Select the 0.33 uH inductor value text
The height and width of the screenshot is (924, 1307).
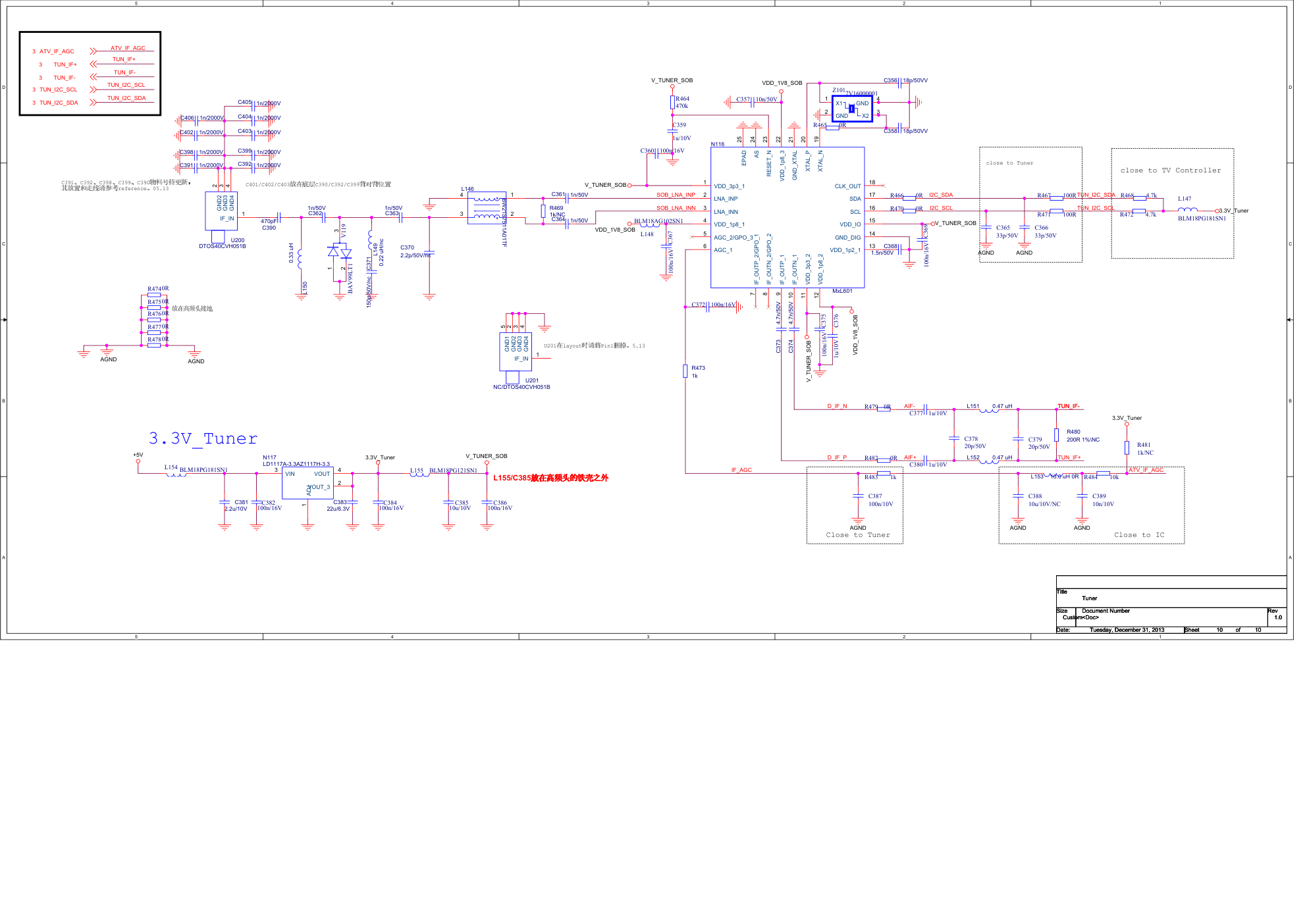pyautogui.click(x=291, y=253)
